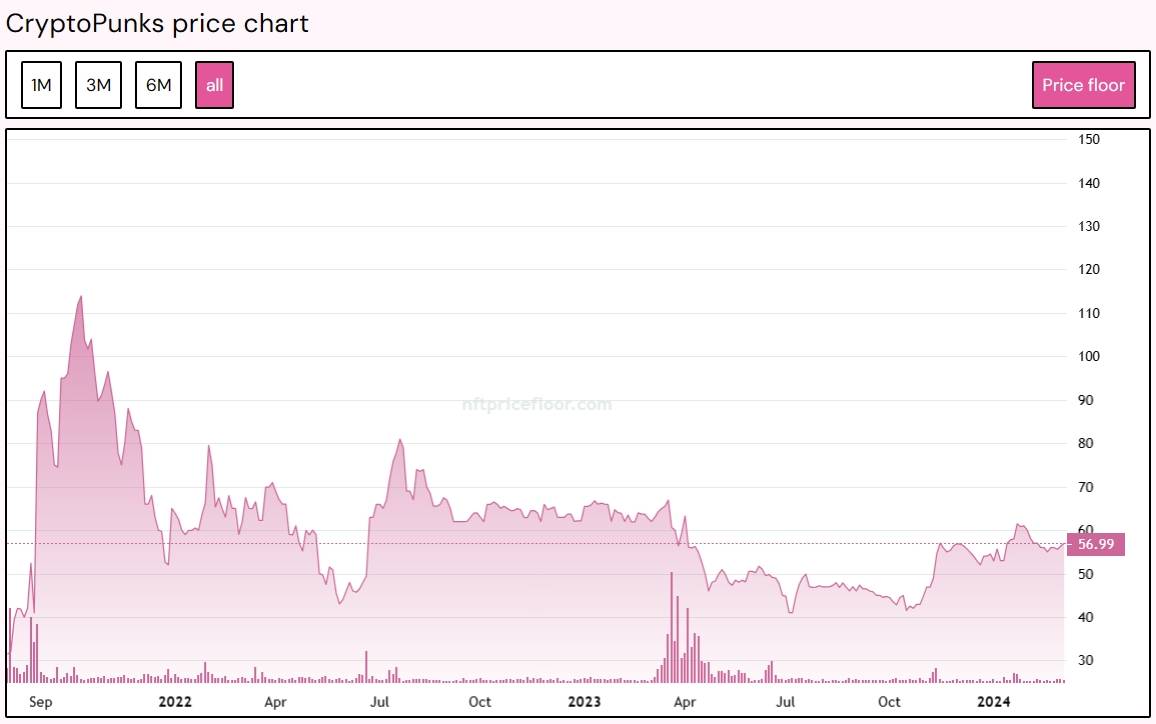Click the 56.99 current price label

point(1096,544)
